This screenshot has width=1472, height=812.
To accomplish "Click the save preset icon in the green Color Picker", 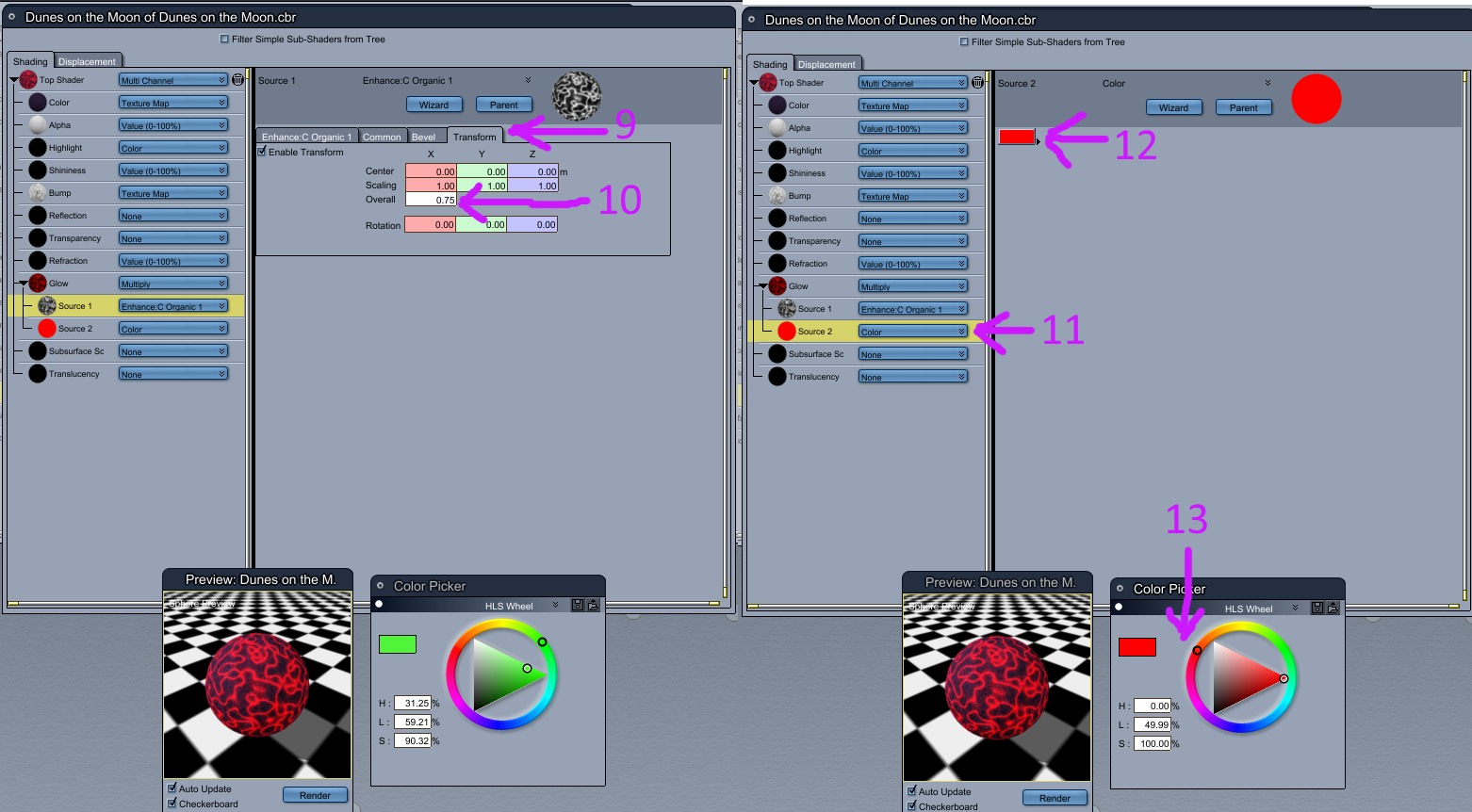I will tap(578, 606).
